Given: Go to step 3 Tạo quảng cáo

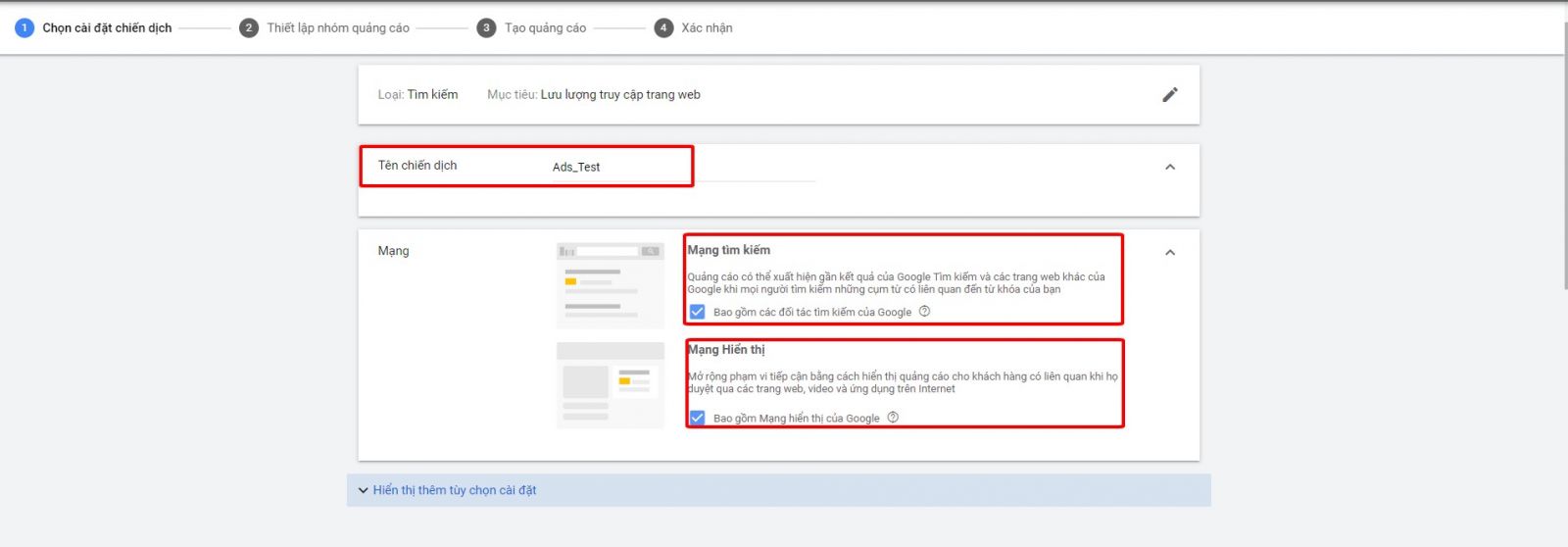Looking at the screenshot, I should 532,27.
